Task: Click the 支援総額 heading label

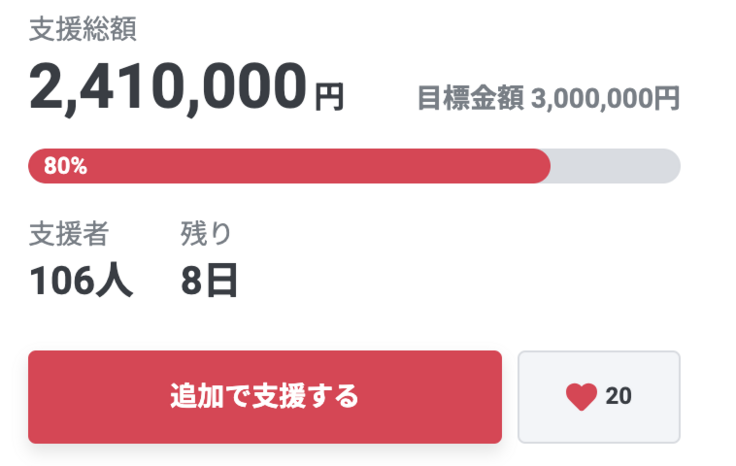Action: pyautogui.click(x=82, y=29)
